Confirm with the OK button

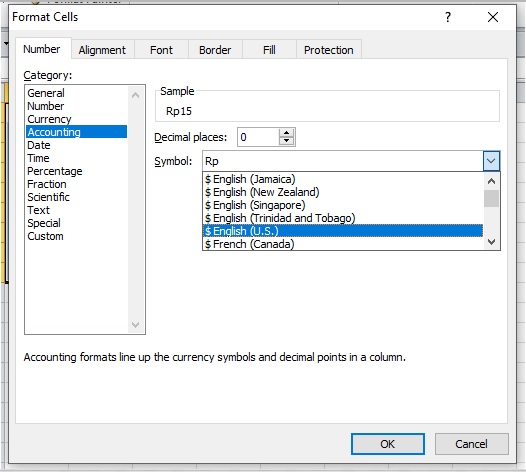coord(388,444)
